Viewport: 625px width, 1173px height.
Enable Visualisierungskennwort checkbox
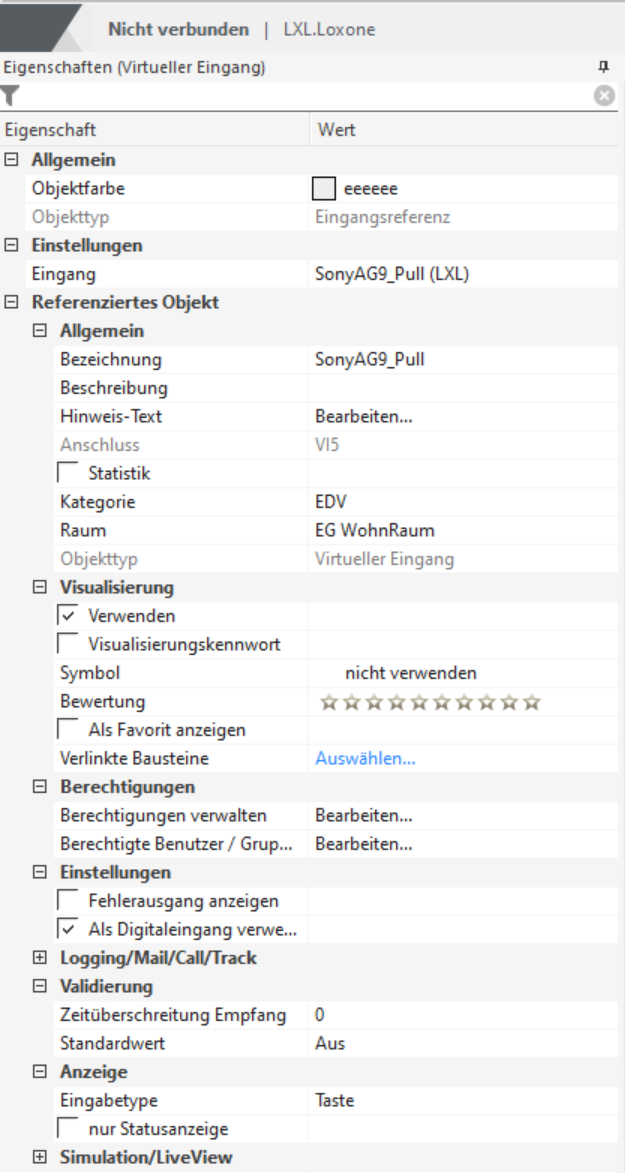click(x=69, y=645)
